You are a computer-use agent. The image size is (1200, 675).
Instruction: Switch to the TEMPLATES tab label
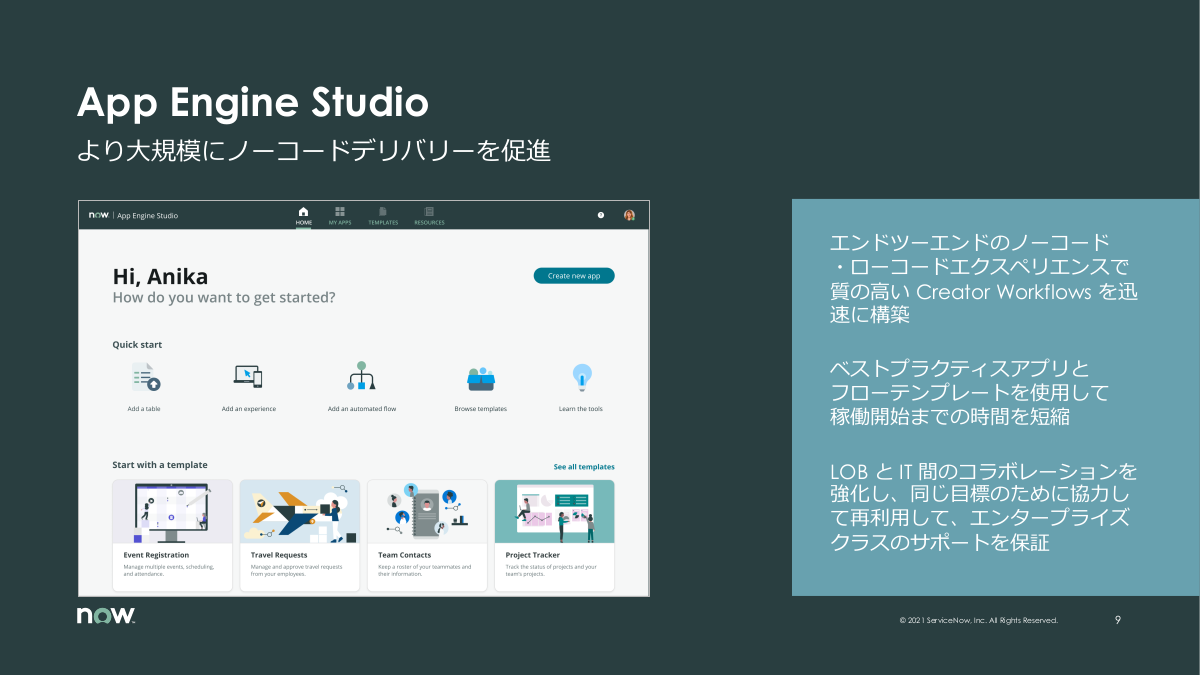click(383, 223)
